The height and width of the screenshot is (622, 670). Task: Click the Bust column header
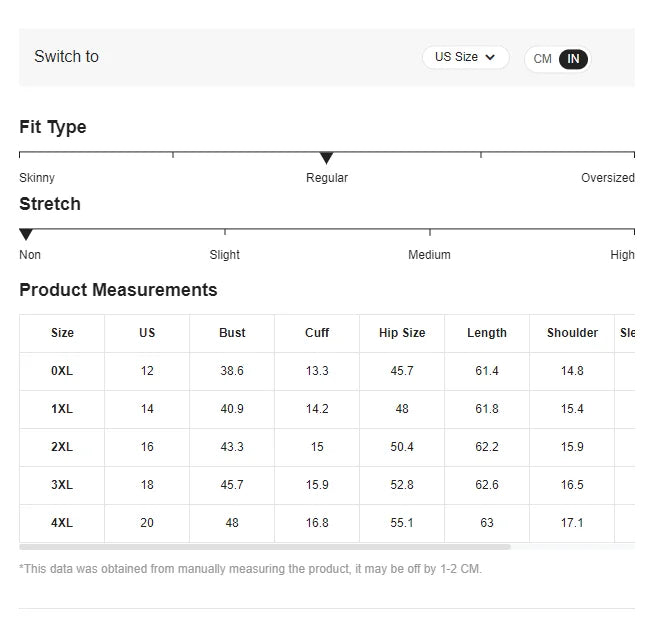(x=232, y=333)
